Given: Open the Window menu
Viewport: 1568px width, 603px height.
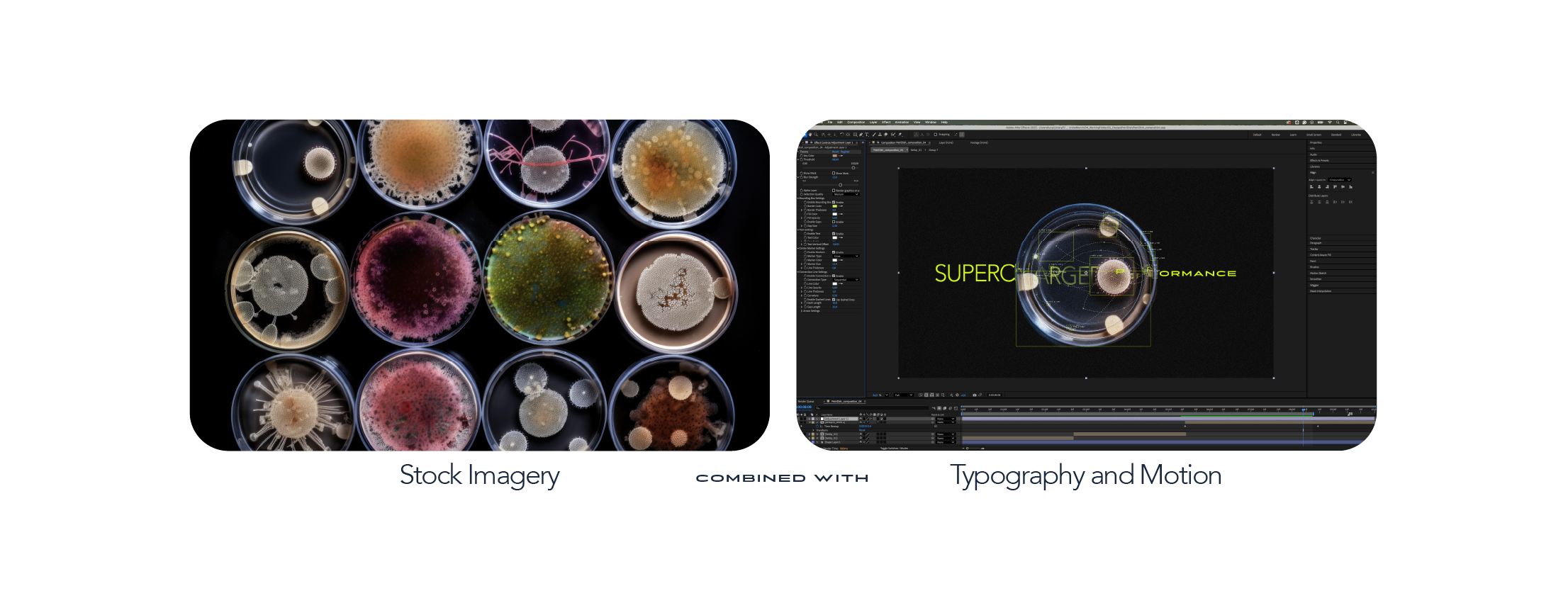Looking at the screenshot, I should coord(931,123).
